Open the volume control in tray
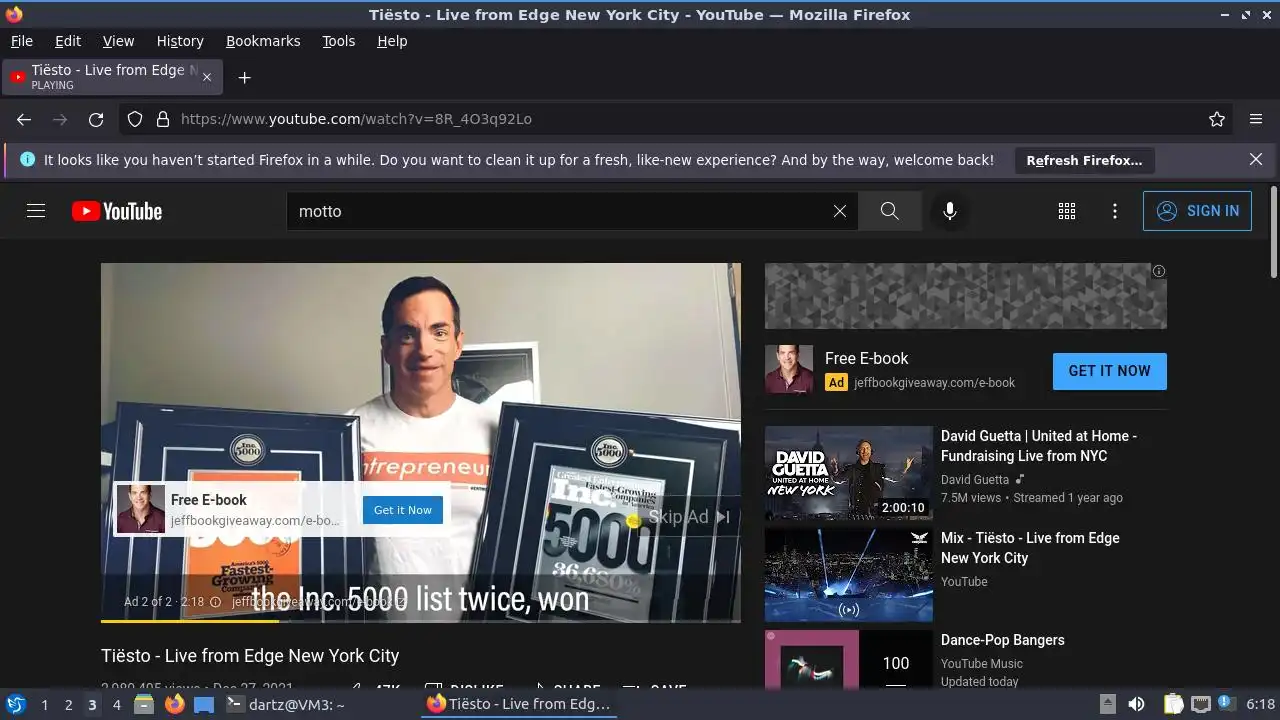1280x720 pixels. pos(1136,704)
